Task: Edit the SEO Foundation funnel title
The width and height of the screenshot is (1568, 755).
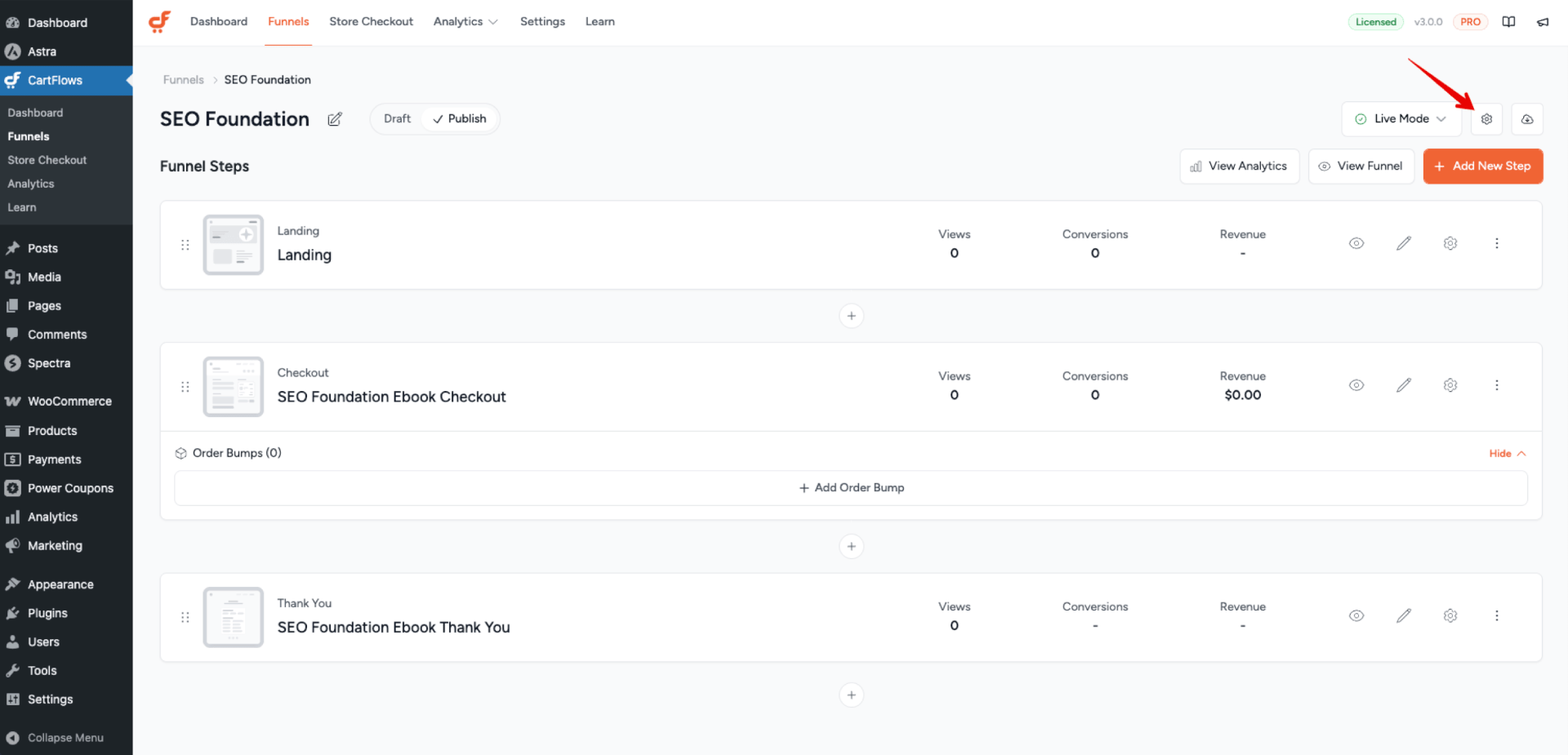Action: pos(335,119)
